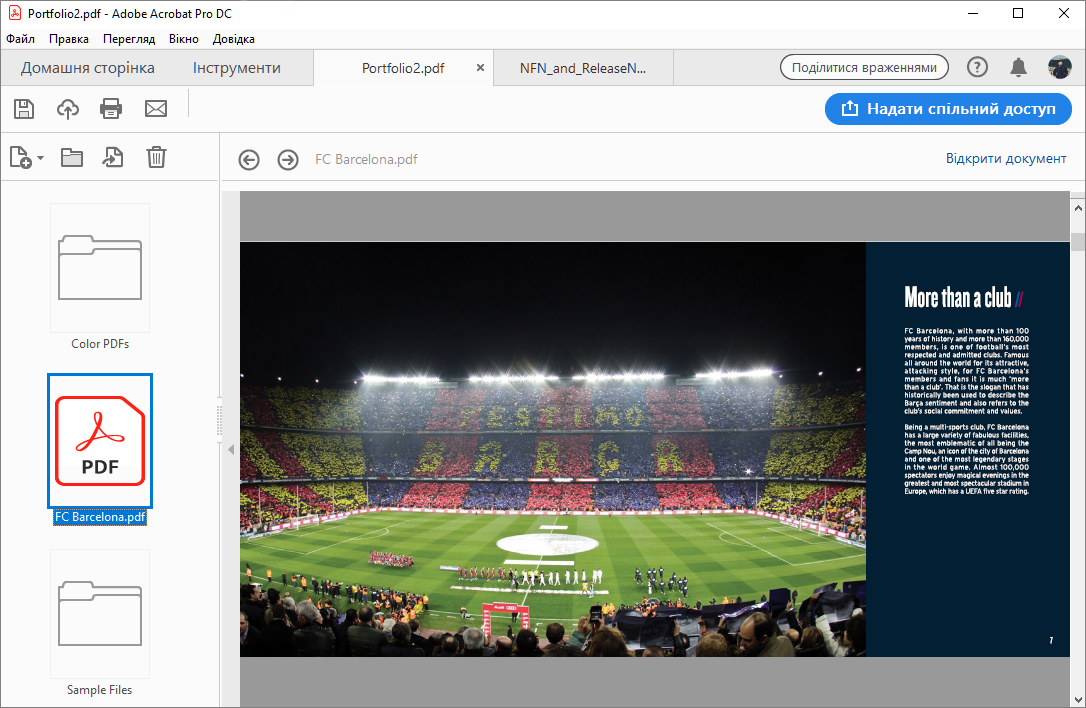Open the Вікно menu
Image resolution: width=1086 pixels, height=708 pixels.
184,39
